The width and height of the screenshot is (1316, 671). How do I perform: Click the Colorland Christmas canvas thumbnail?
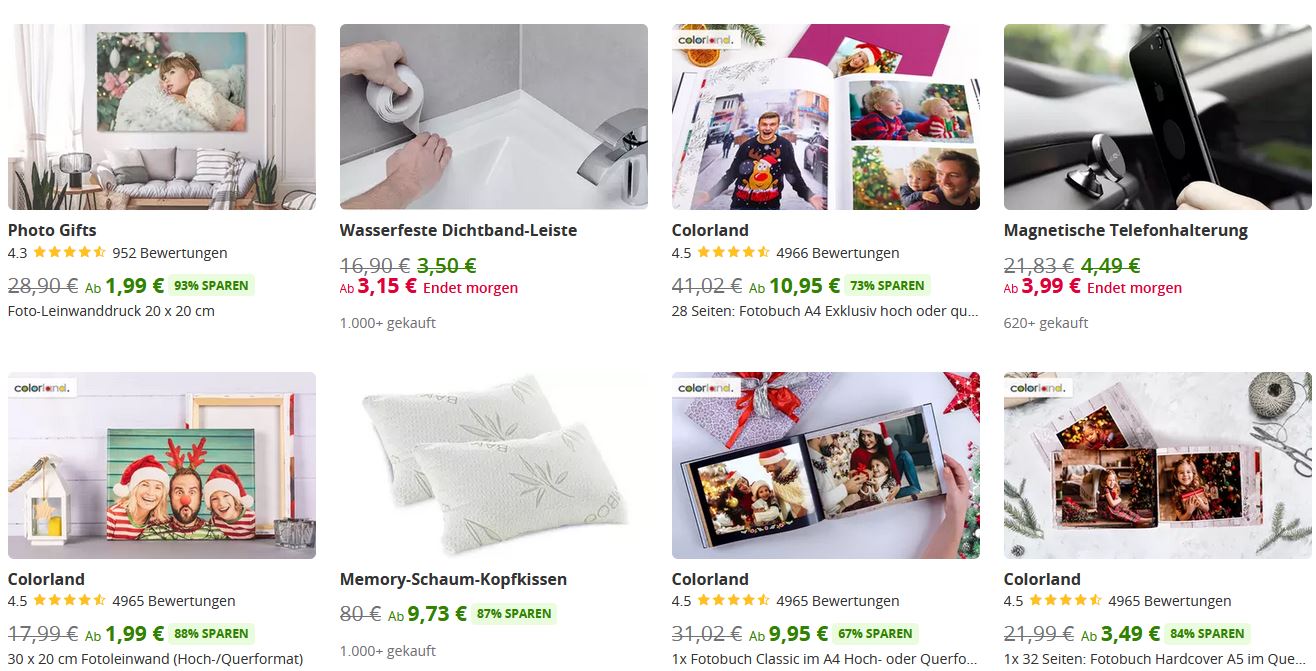coord(162,465)
